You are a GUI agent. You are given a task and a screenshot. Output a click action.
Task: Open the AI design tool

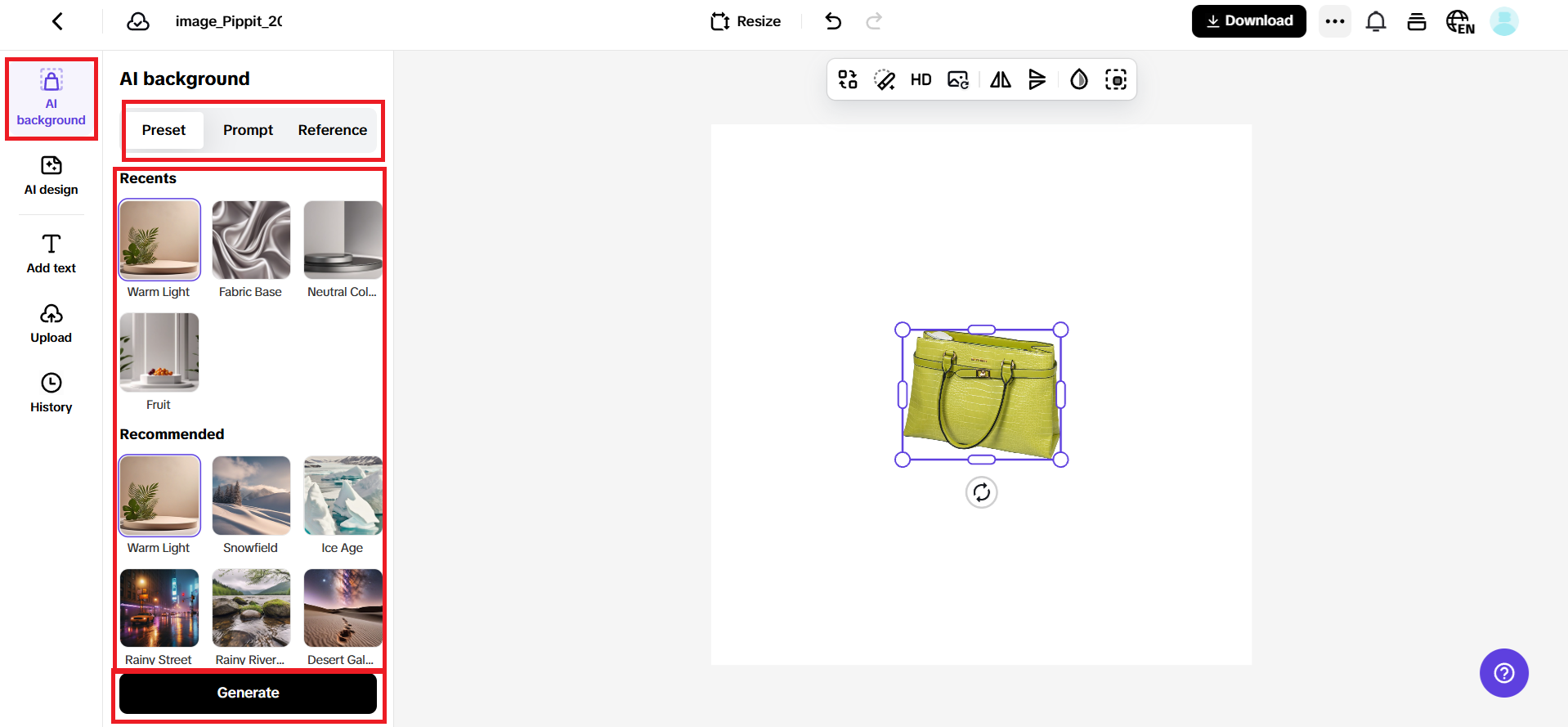click(52, 177)
